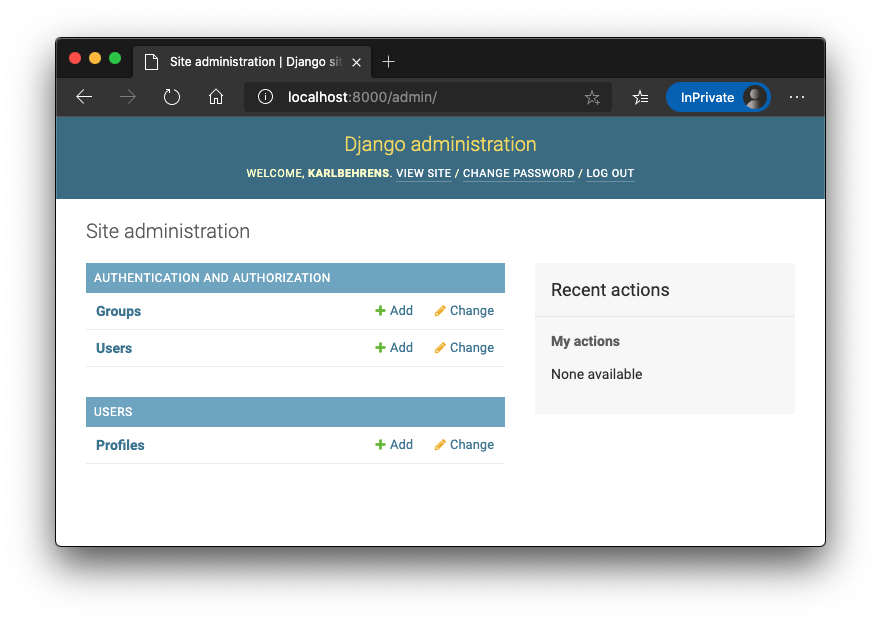Click the yellow minimize window button

pyautogui.click(x=95, y=58)
